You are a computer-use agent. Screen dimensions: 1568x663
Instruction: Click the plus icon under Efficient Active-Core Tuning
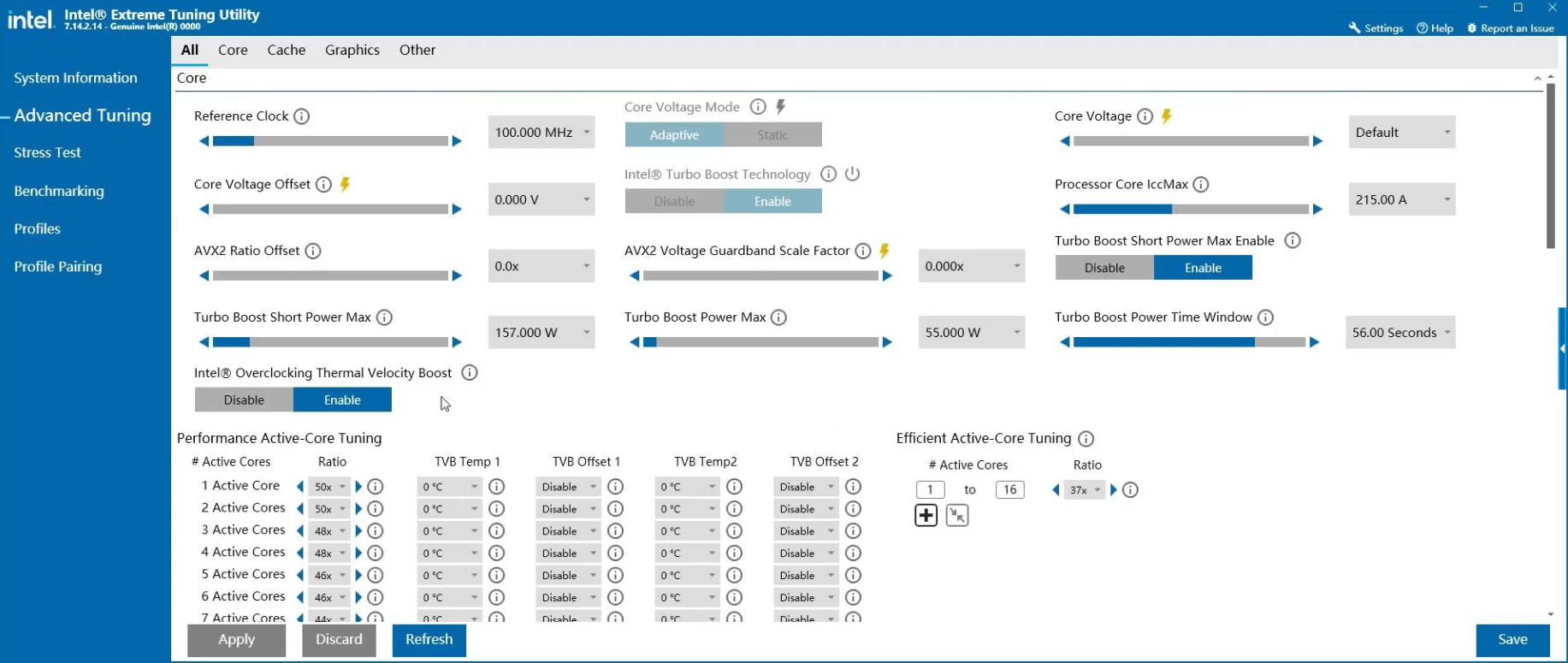926,515
